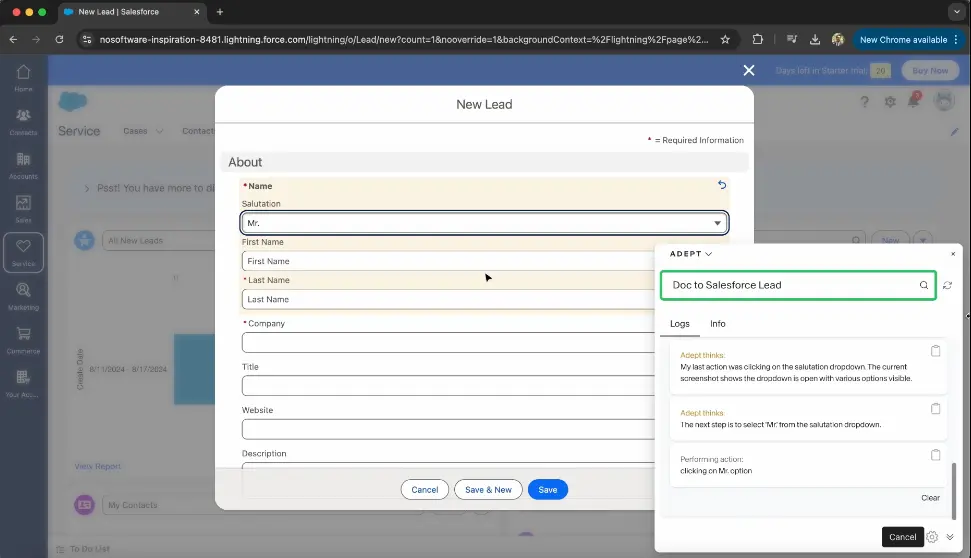Viewport: 971px width, 558px height.
Task: Switch to the Info tab
Action: coord(718,324)
